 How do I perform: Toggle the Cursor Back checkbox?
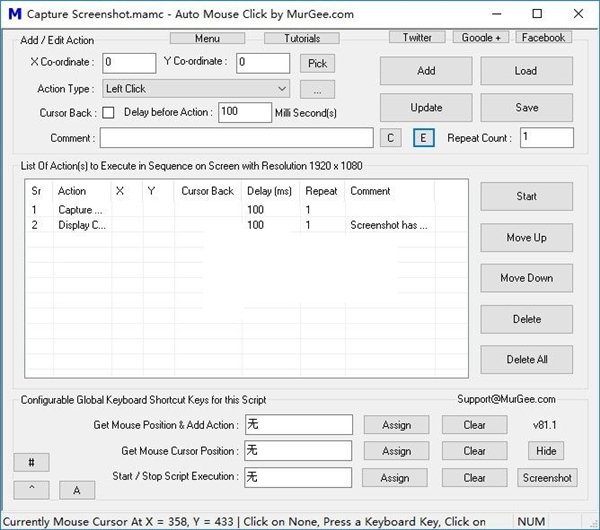pyautogui.click(x=108, y=113)
